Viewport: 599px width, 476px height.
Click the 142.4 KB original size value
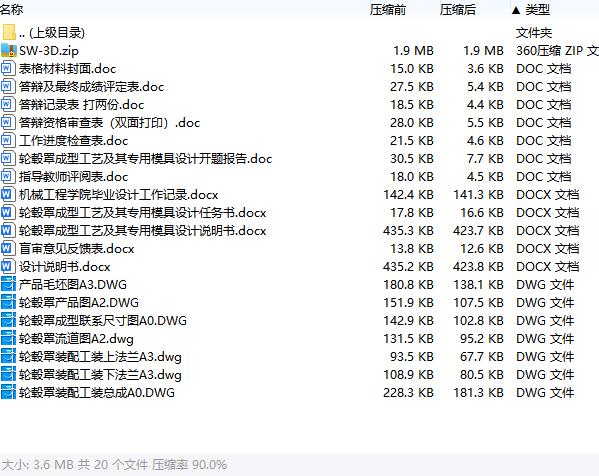[x=408, y=194]
